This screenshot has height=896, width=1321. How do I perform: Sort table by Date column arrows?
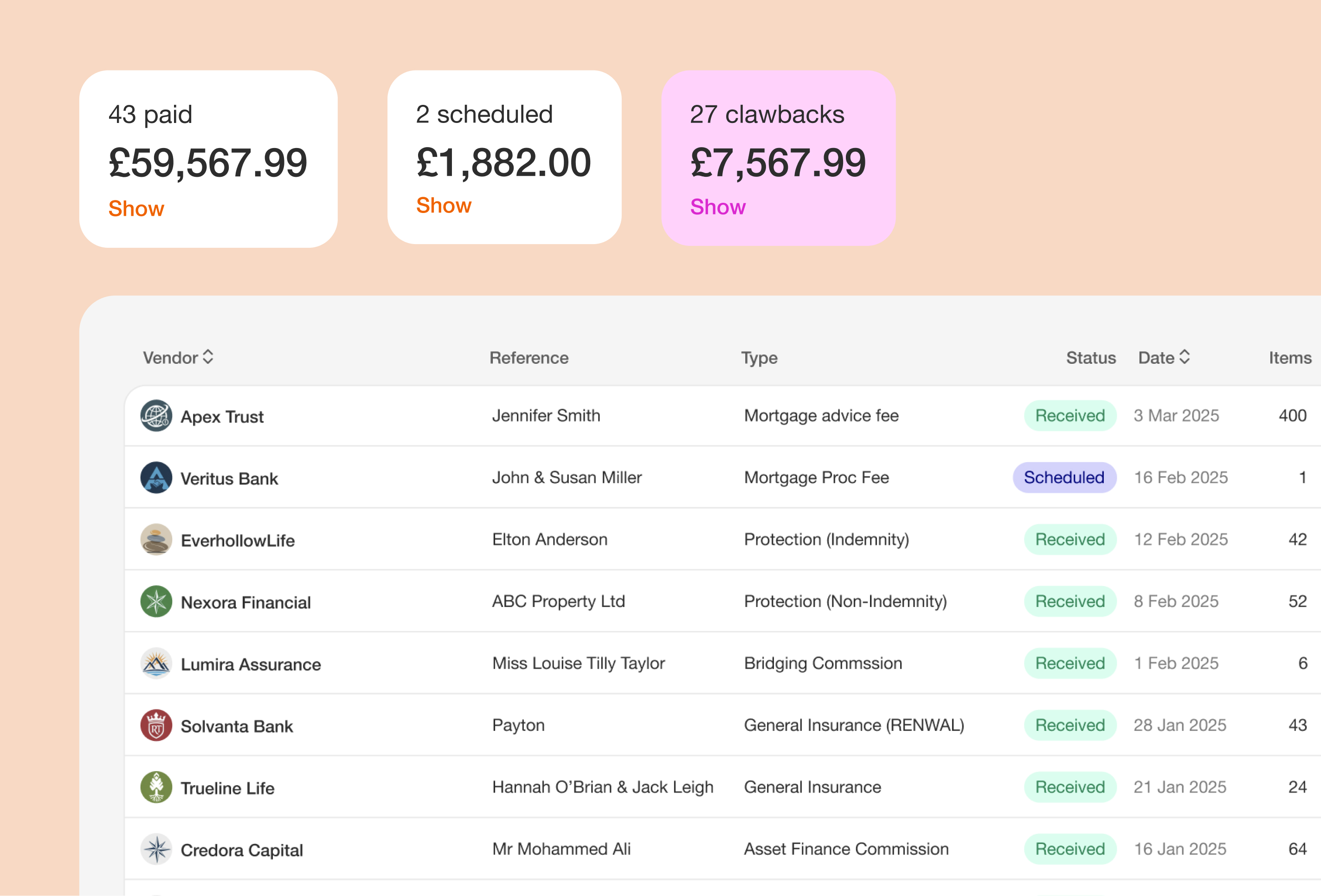tap(1185, 357)
